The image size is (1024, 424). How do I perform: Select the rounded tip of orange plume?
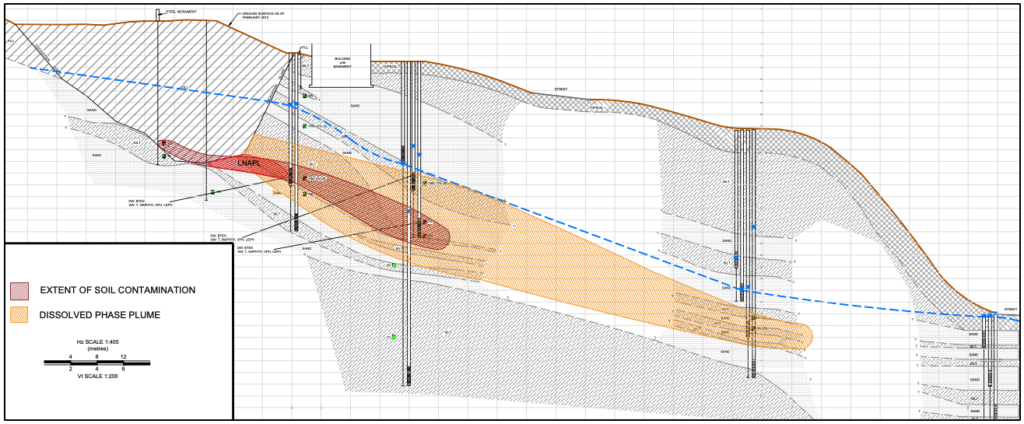pyautogui.click(x=806, y=334)
